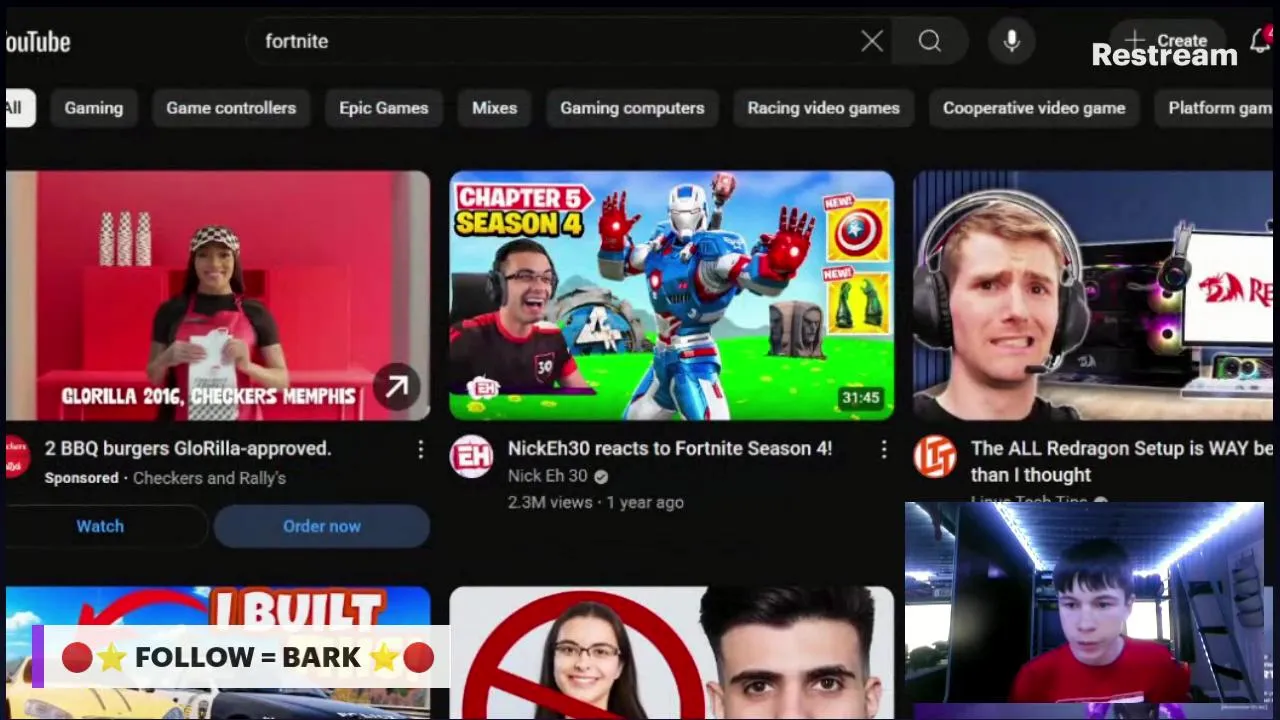Visit the Linus Tech Tips channel avatar

[x=934, y=456]
